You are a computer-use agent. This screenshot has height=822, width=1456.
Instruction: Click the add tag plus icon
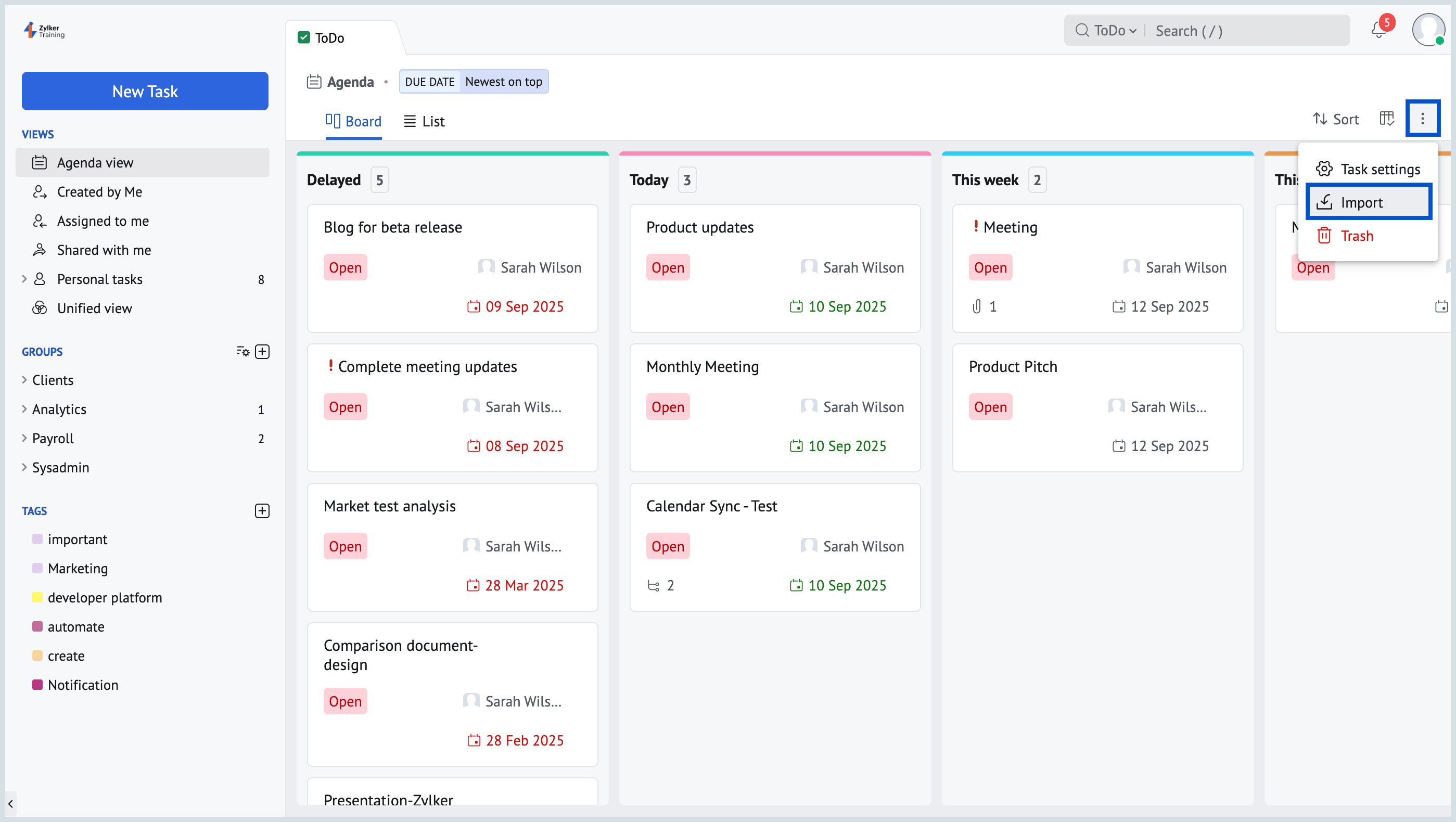coord(262,511)
